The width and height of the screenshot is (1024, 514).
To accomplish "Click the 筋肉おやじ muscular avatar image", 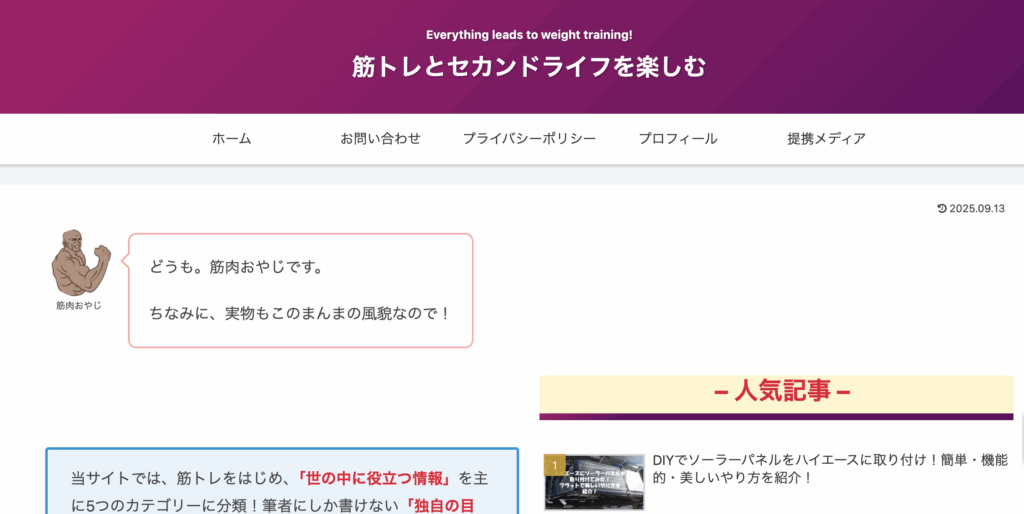I will click(x=80, y=262).
